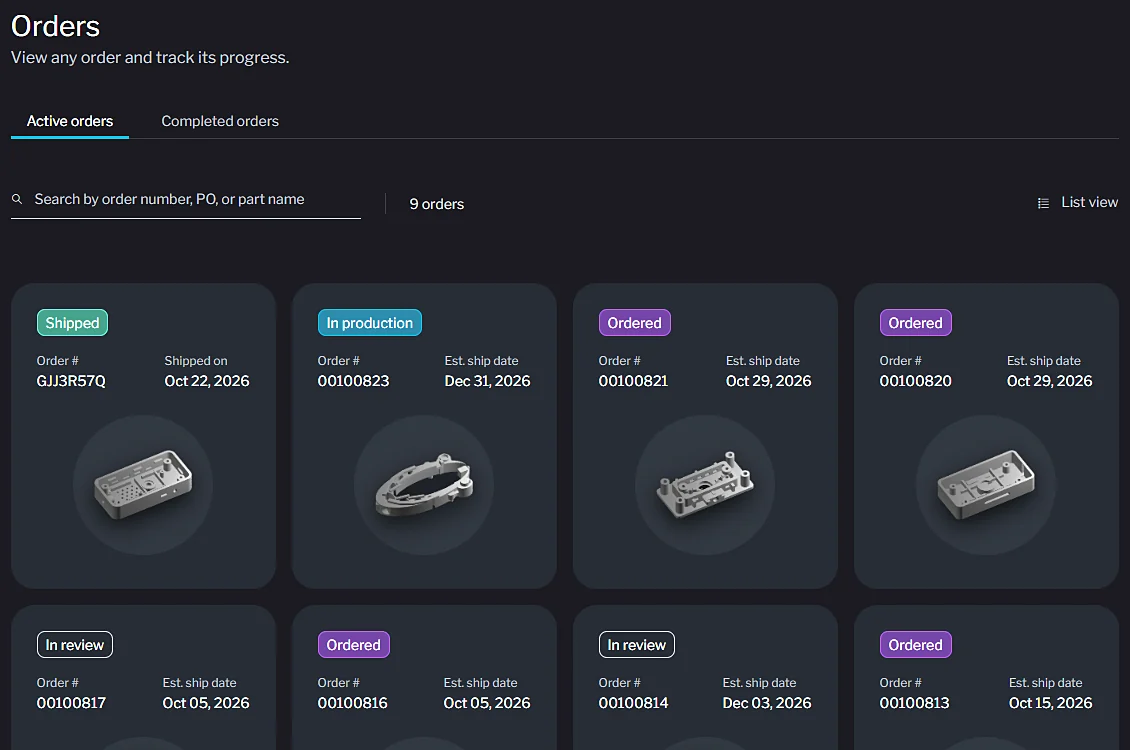1130x750 pixels.
Task: Click the Ordered badge on order 00100821
Action: (634, 323)
